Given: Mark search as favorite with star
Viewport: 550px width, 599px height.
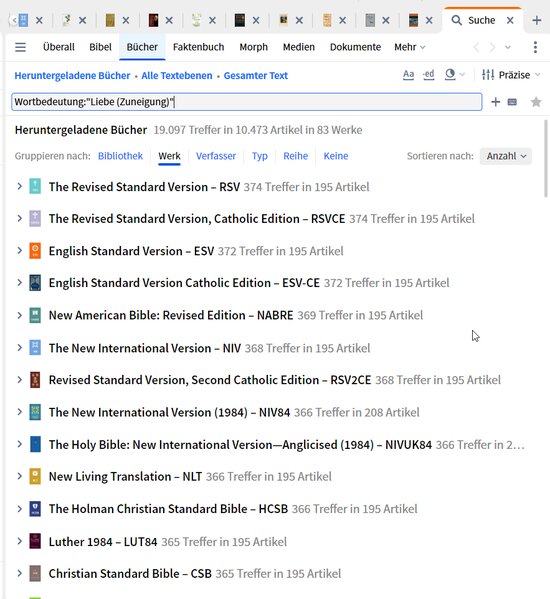Looking at the screenshot, I should [x=536, y=102].
